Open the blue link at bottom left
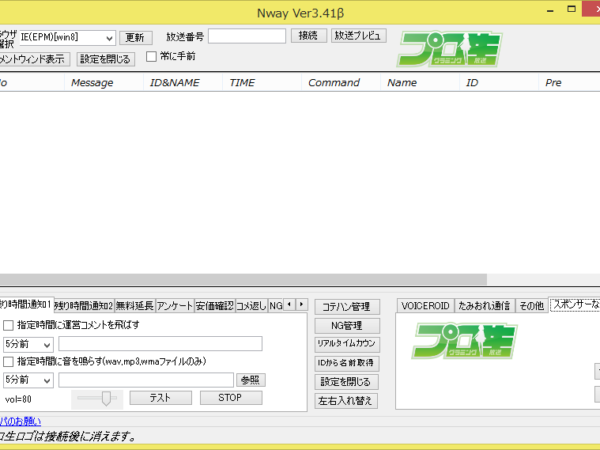This screenshot has width=600, height=450. pyautogui.click(x=20, y=421)
